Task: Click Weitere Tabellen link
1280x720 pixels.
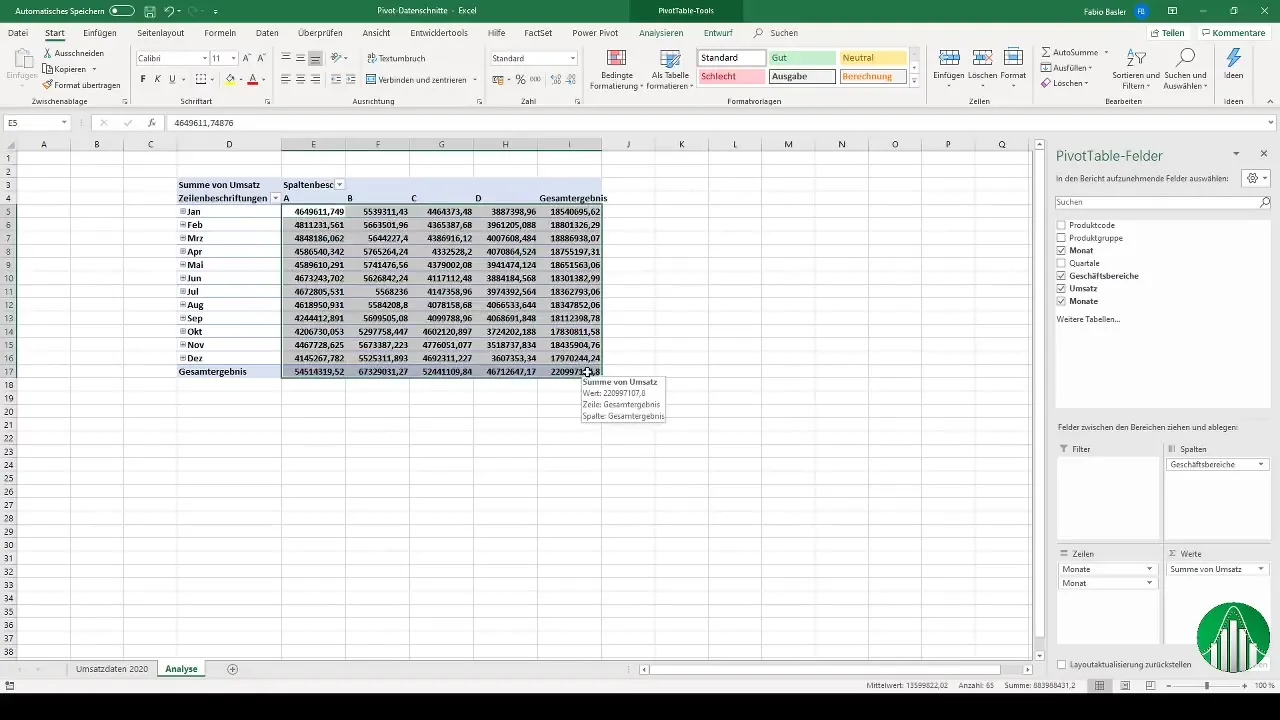Action: point(1088,319)
